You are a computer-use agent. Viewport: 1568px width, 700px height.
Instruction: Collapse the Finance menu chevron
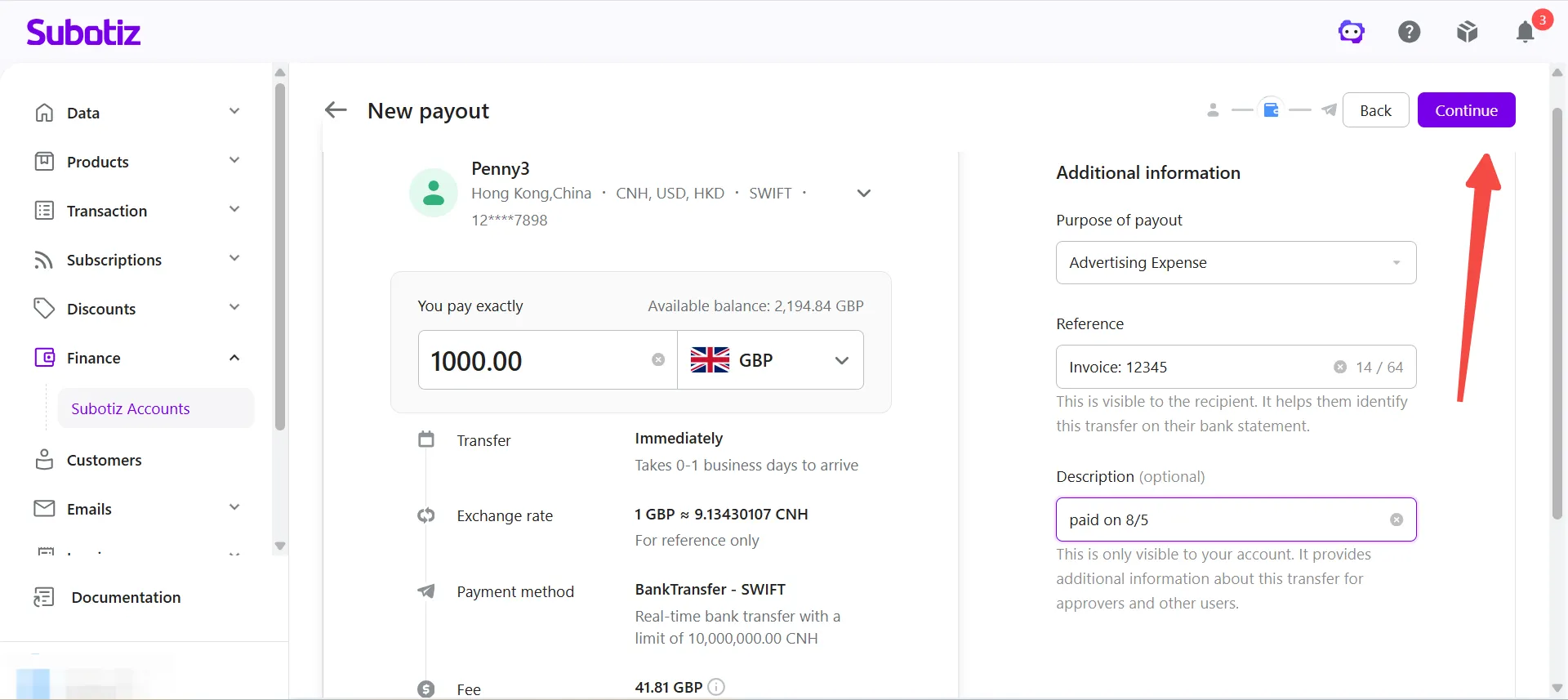click(x=234, y=358)
